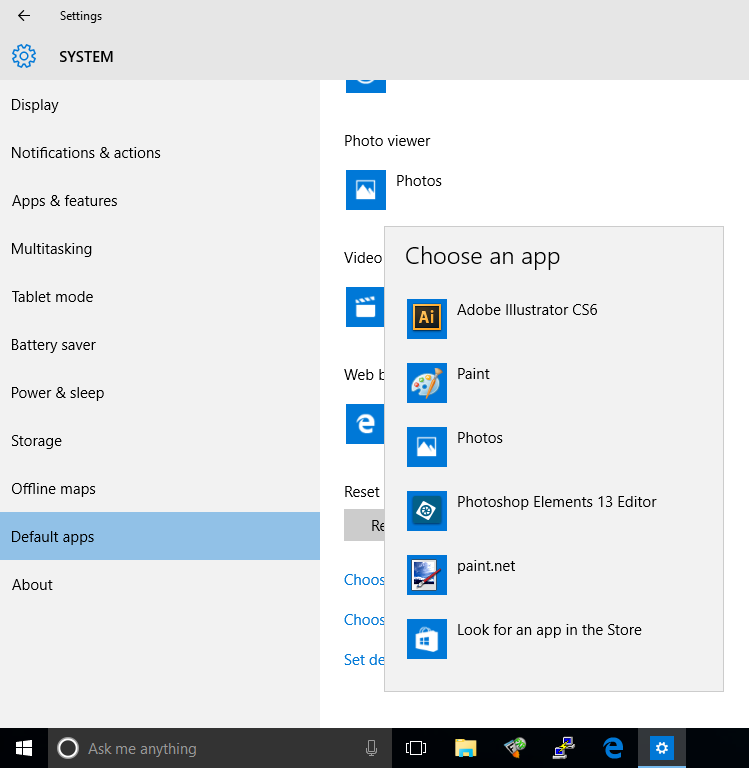Click Set defaults by app link
Screen dimensions: 749x768
(364, 660)
